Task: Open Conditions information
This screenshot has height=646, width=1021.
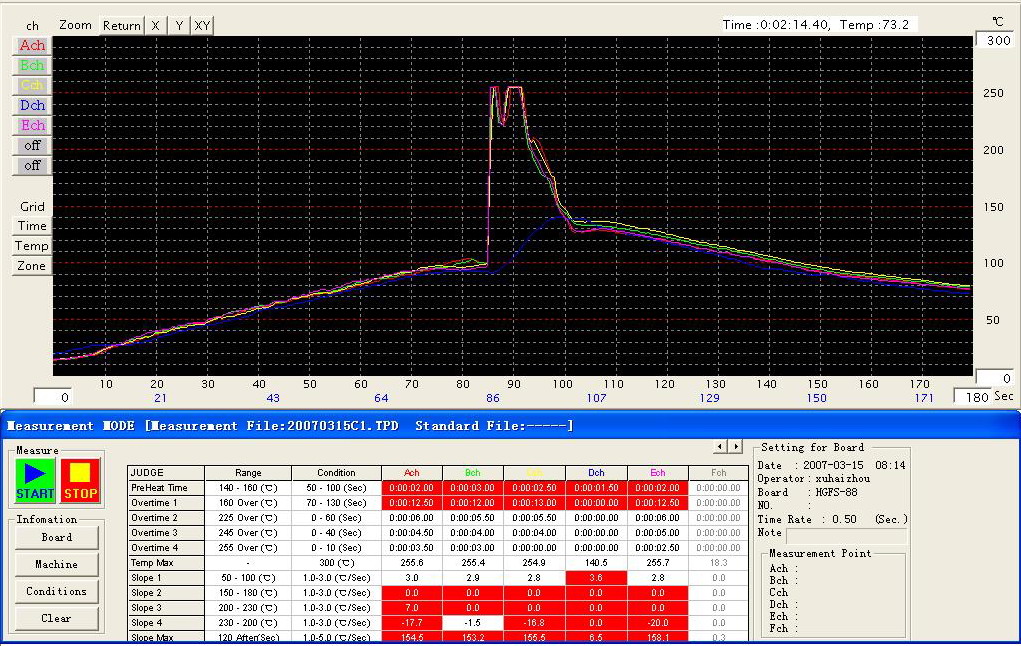Action: (x=57, y=591)
